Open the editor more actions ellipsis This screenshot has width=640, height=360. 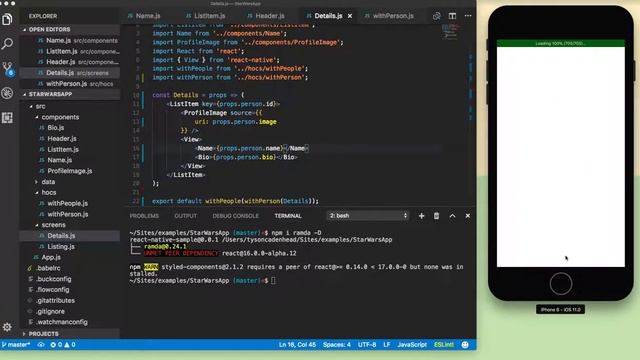(x=468, y=16)
